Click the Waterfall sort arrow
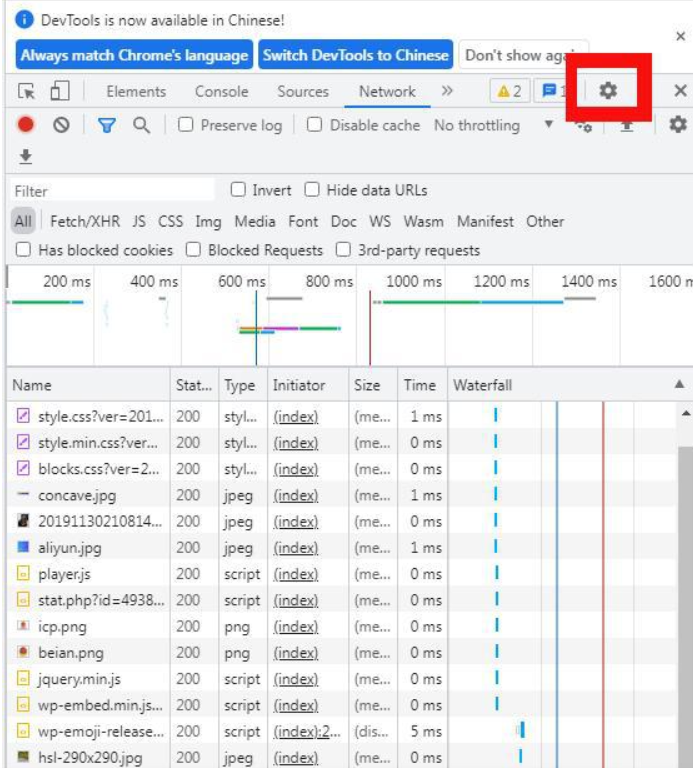The height and width of the screenshot is (768, 693). tap(679, 384)
